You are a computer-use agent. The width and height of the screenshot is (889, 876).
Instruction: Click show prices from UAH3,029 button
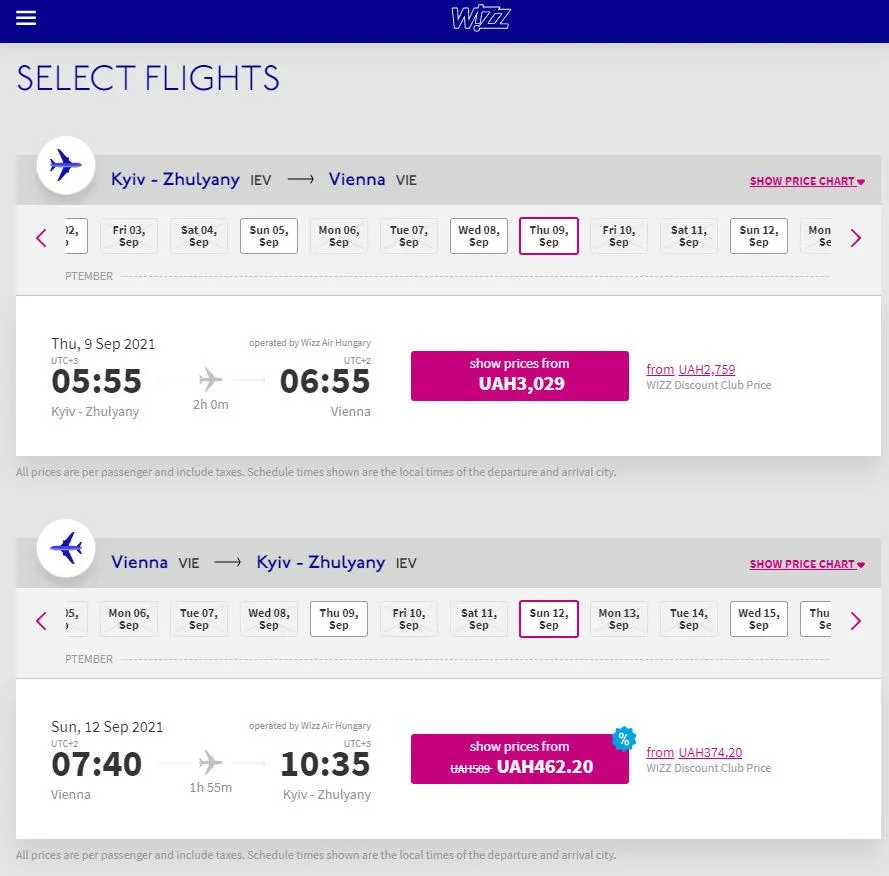pyautogui.click(x=520, y=376)
